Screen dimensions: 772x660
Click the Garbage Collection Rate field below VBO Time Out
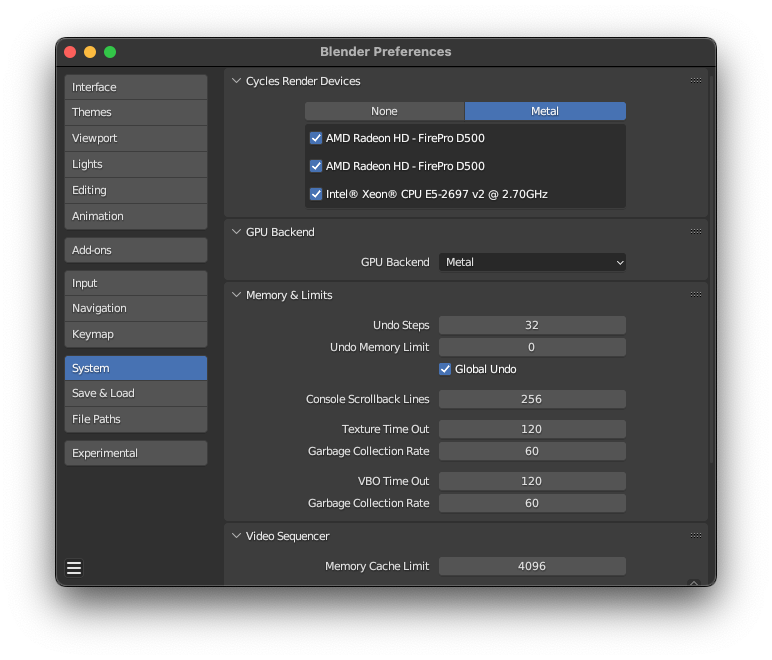click(532, 503)
